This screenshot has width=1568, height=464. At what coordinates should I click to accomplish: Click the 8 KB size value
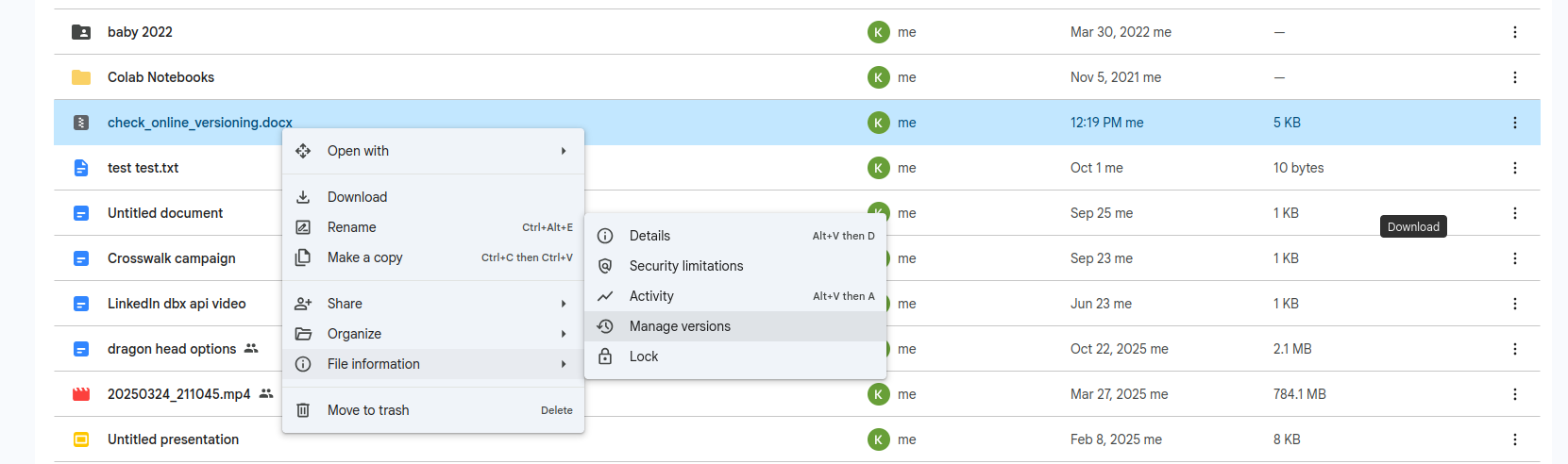tap(1287, 439)
